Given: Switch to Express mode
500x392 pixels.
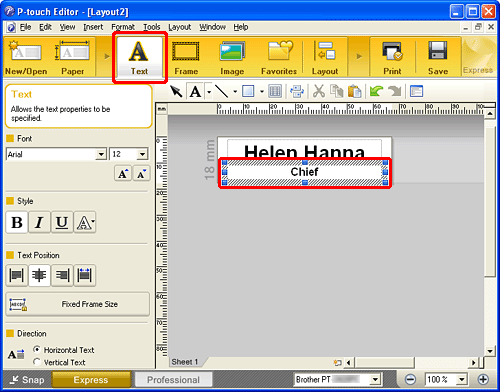Looking at the screenshot, I should [91, 380].
